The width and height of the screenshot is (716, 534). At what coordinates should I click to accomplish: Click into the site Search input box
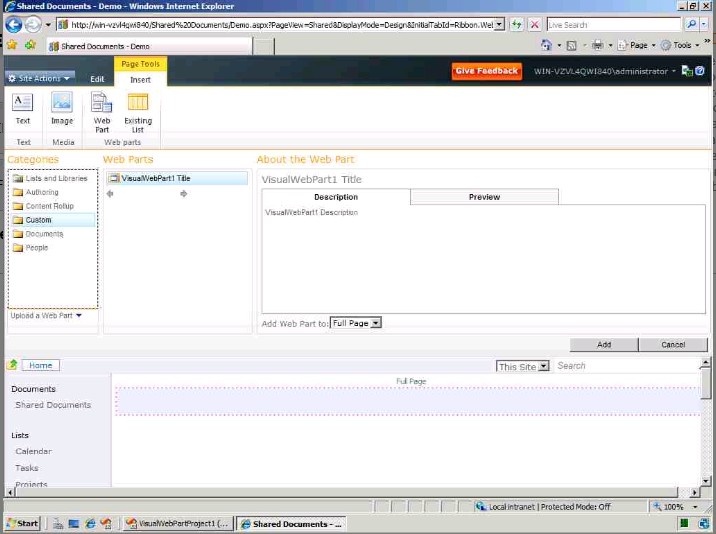[626, 366]
